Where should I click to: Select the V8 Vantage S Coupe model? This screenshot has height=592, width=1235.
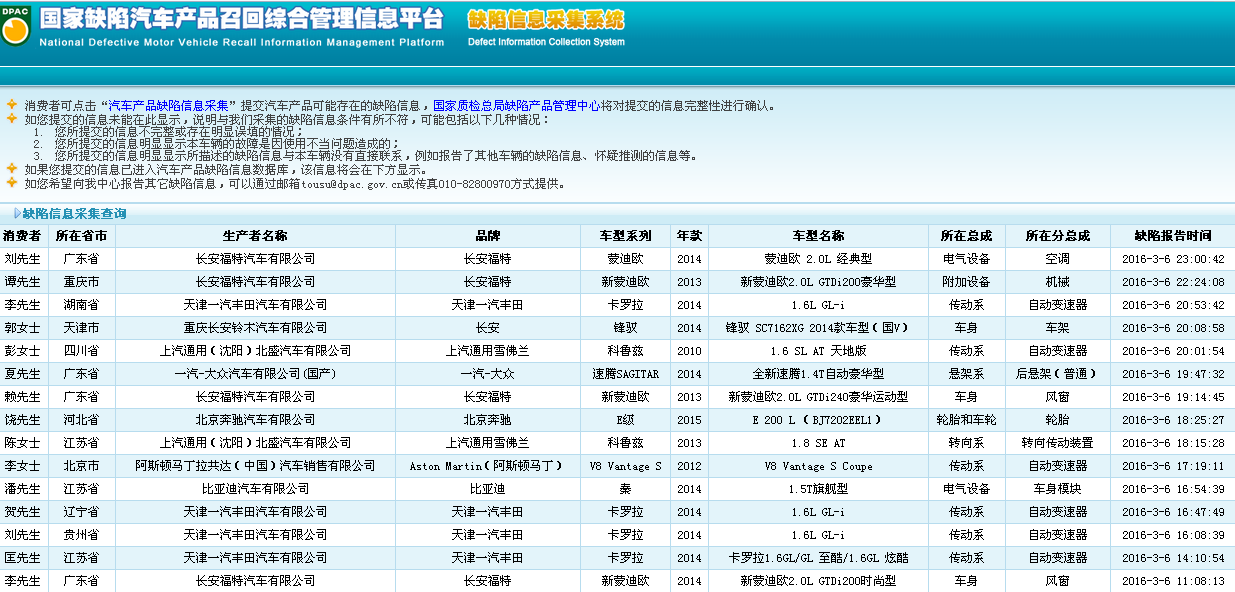point(819,466)
